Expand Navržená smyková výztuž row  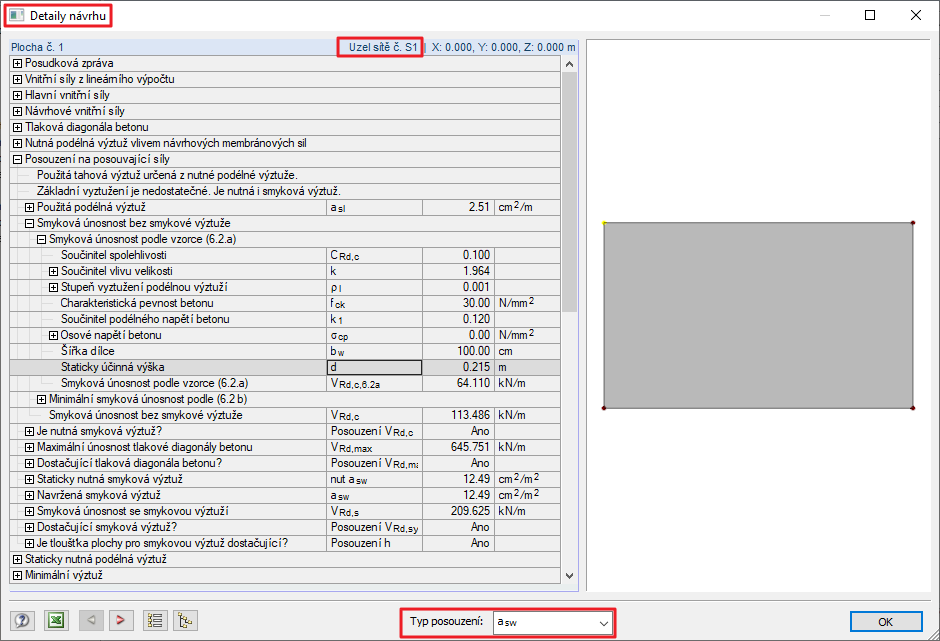29,495
